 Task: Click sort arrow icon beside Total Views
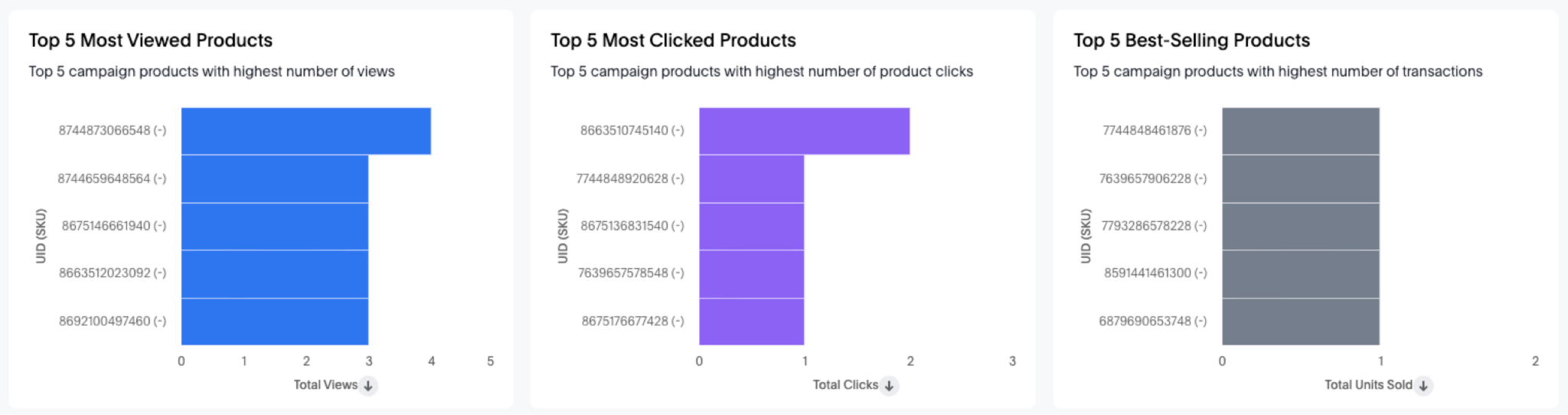pos(368,386)
